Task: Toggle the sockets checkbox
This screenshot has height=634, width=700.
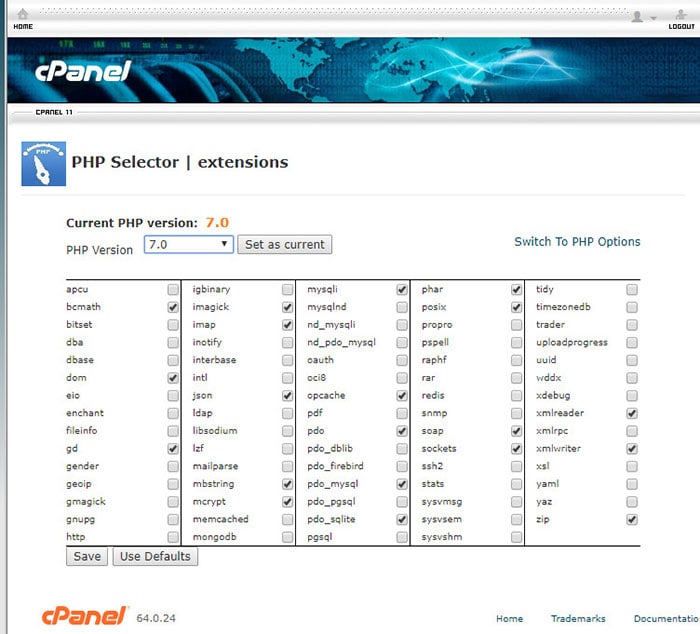Action: click(x=517, y=449)
